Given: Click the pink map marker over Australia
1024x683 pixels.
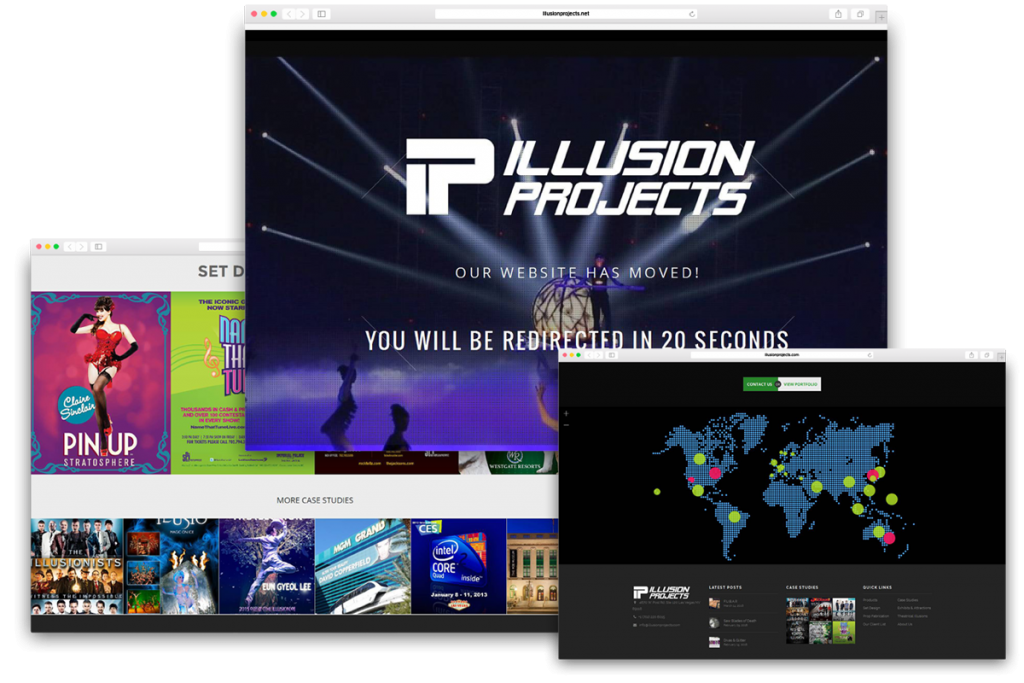Looking at the screenshot, I should pos(888,539).
